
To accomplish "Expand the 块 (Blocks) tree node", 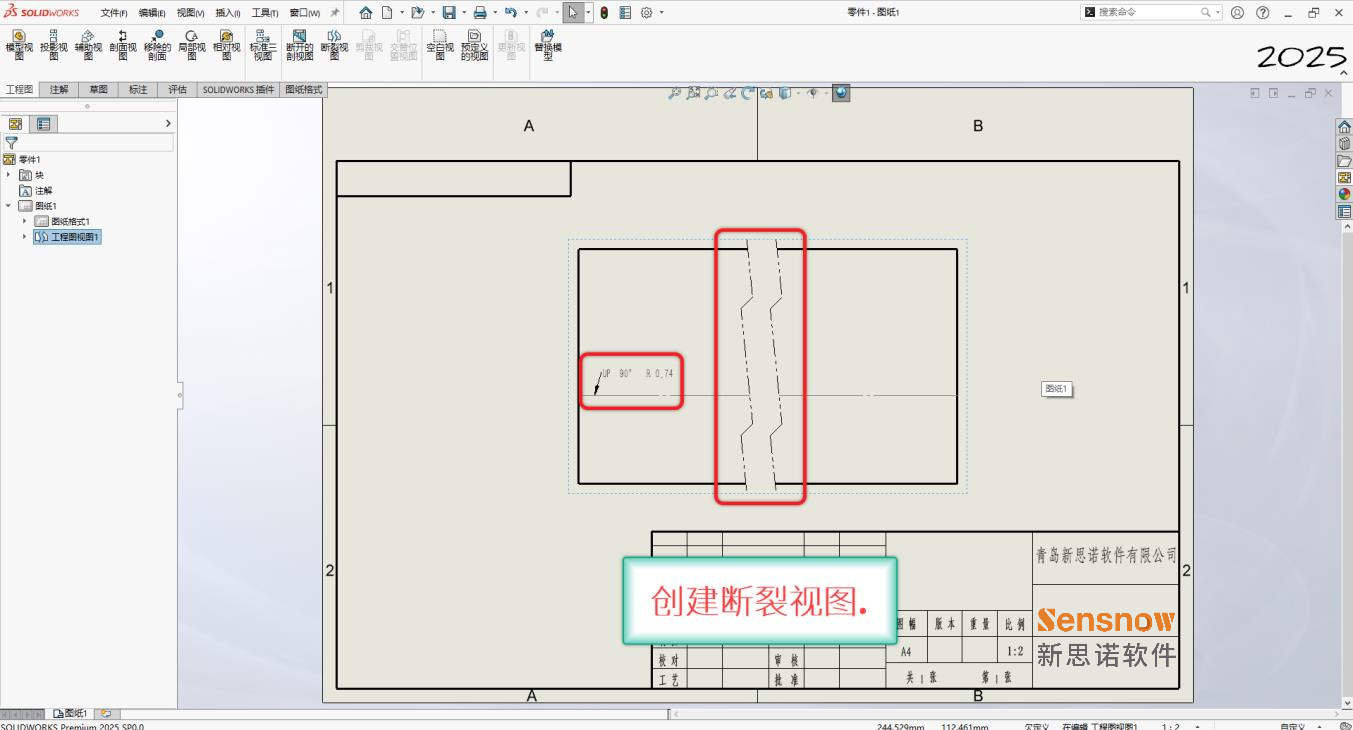I will tap(9, 175).
